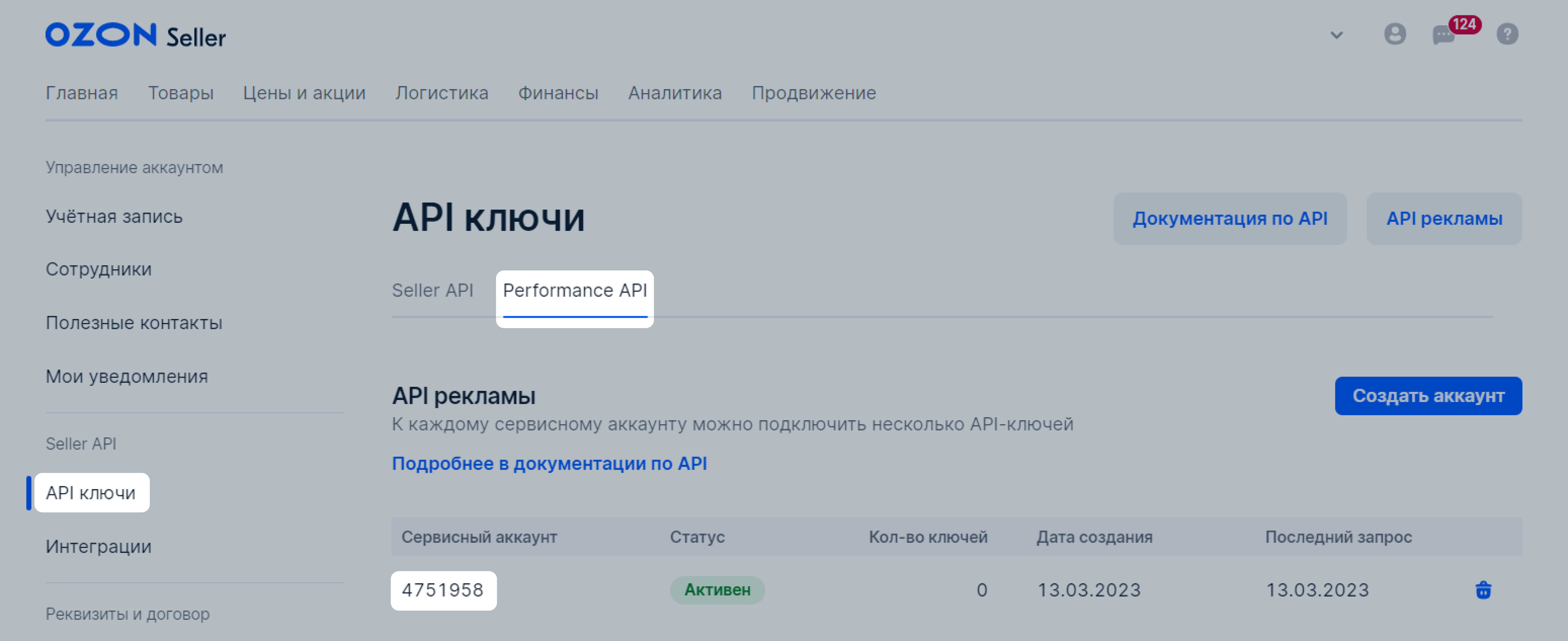Screen dimensions: 1568x641
Task: Open Сотрудники in the sidebar
Action: 99,269
